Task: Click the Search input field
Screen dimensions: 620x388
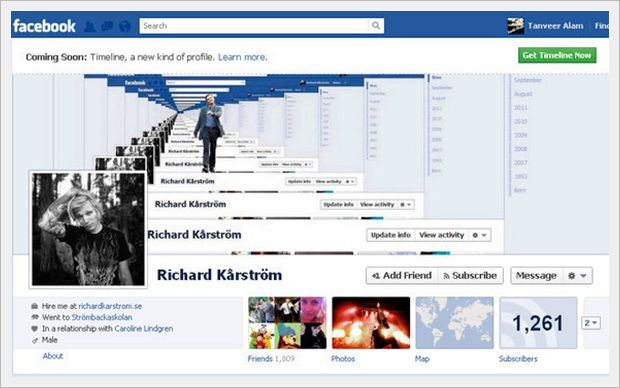Action: tap(254, 26)
